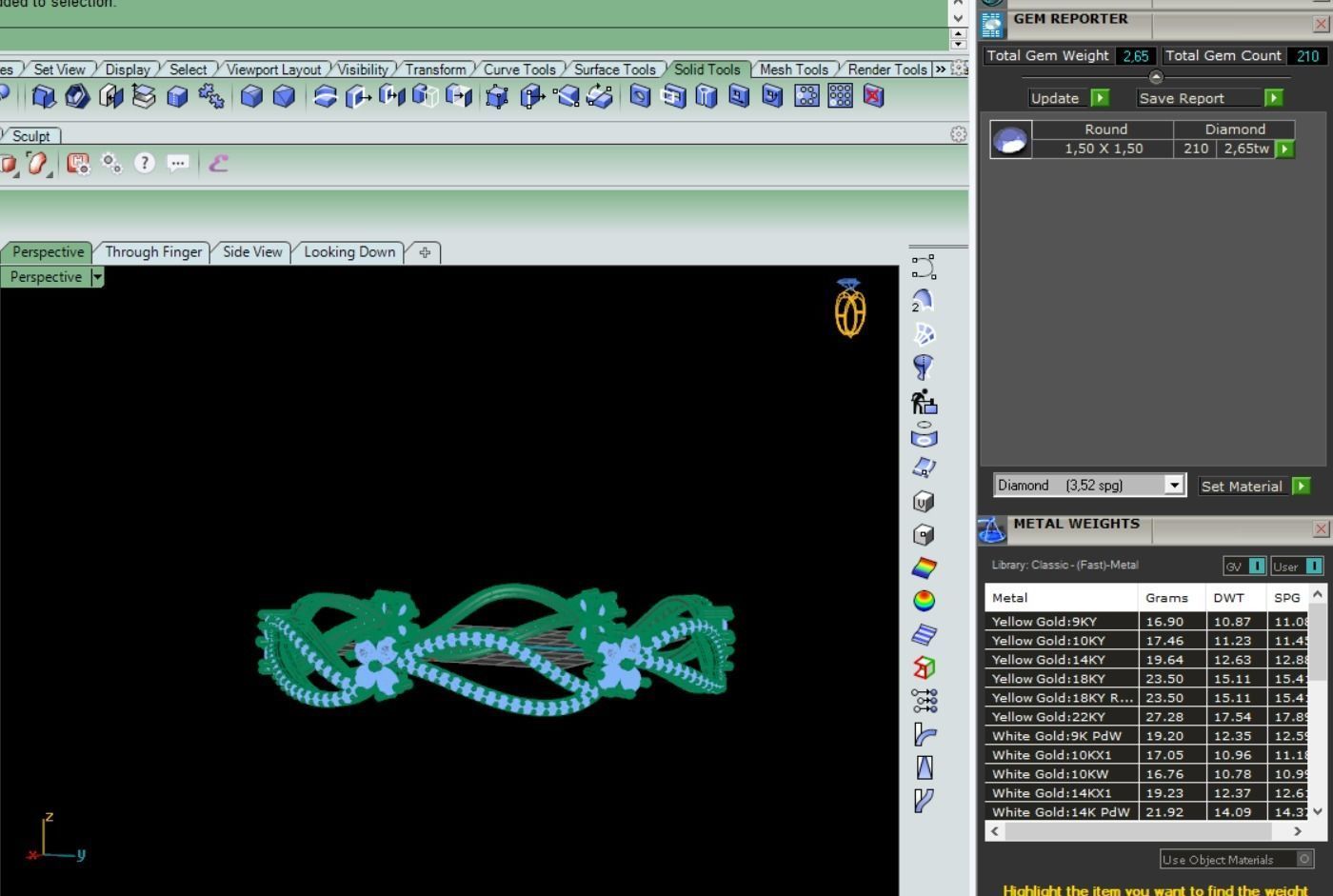Expand the hidden toolbar tabs chevron
This screenshot has height=896, width=1333.
pos(941,70)
